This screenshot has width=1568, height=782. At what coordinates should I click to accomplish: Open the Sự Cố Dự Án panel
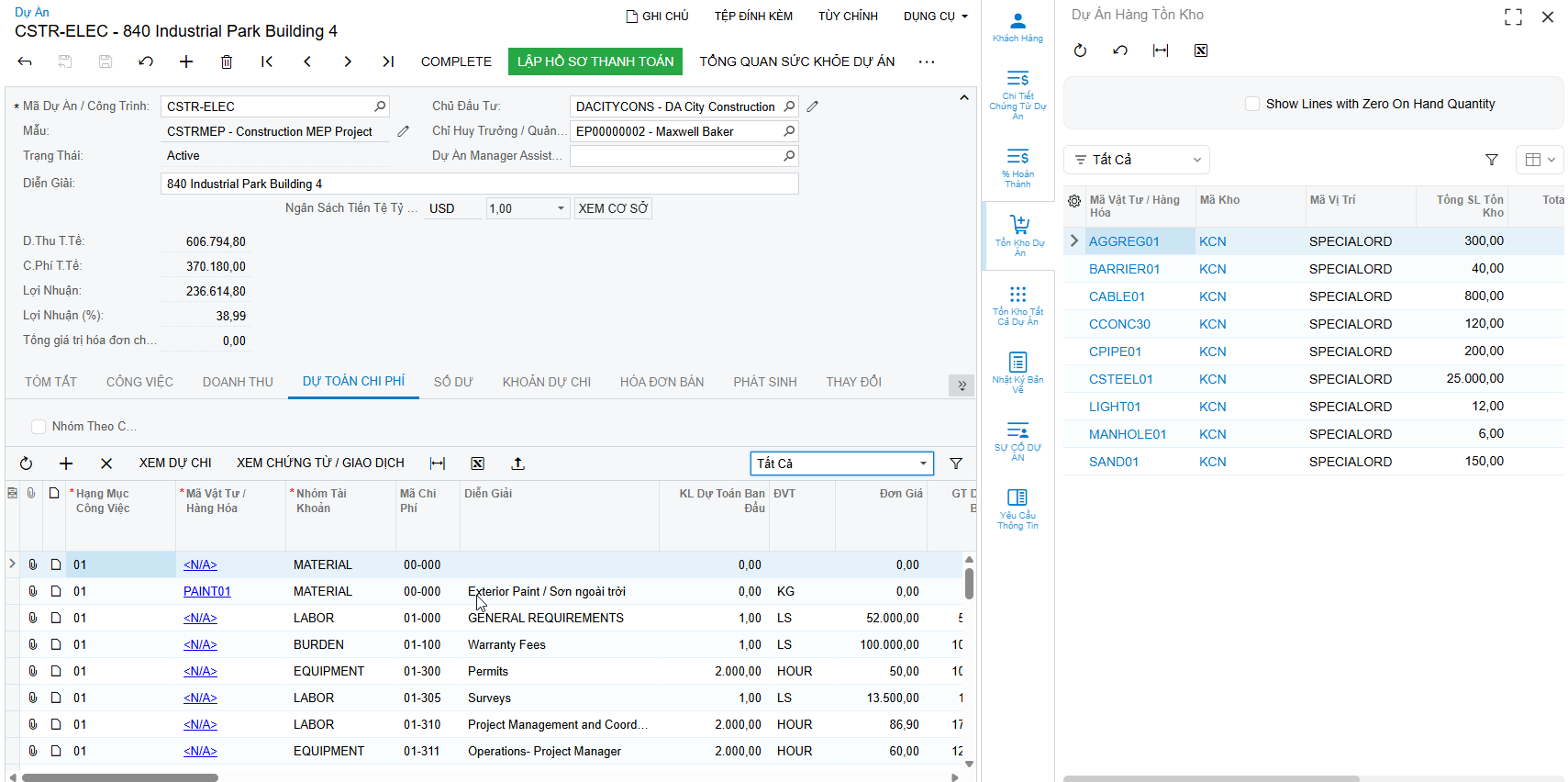[1018, 441]
